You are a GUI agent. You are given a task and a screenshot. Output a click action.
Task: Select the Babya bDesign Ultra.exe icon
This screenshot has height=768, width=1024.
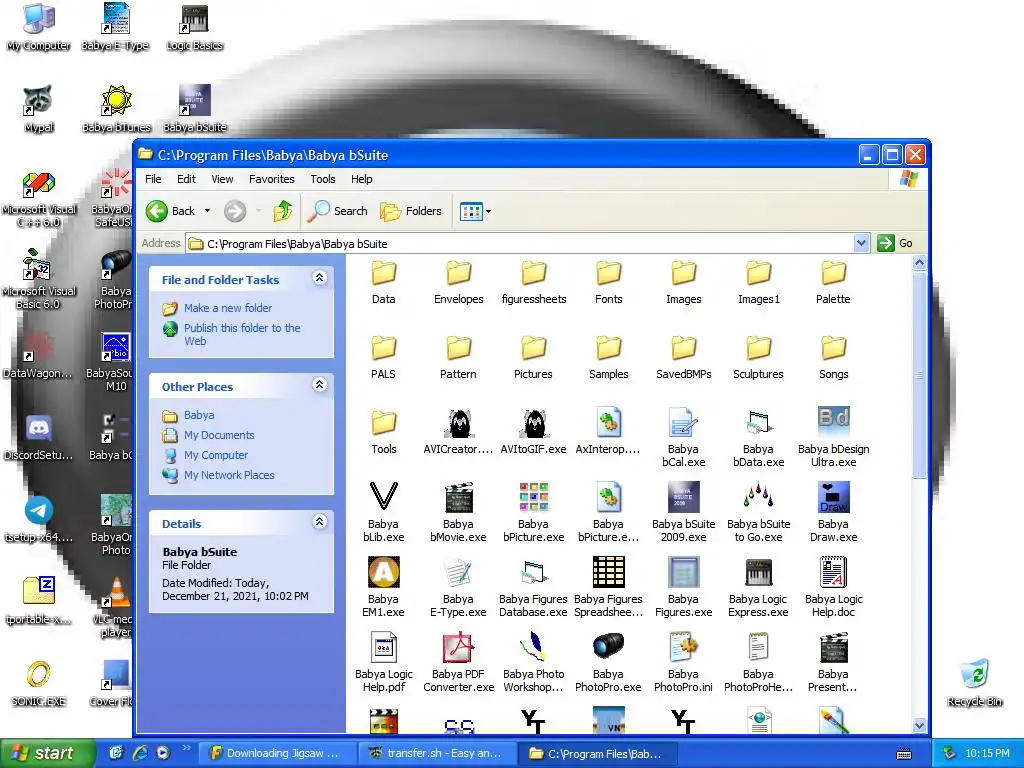click(833, 421)
